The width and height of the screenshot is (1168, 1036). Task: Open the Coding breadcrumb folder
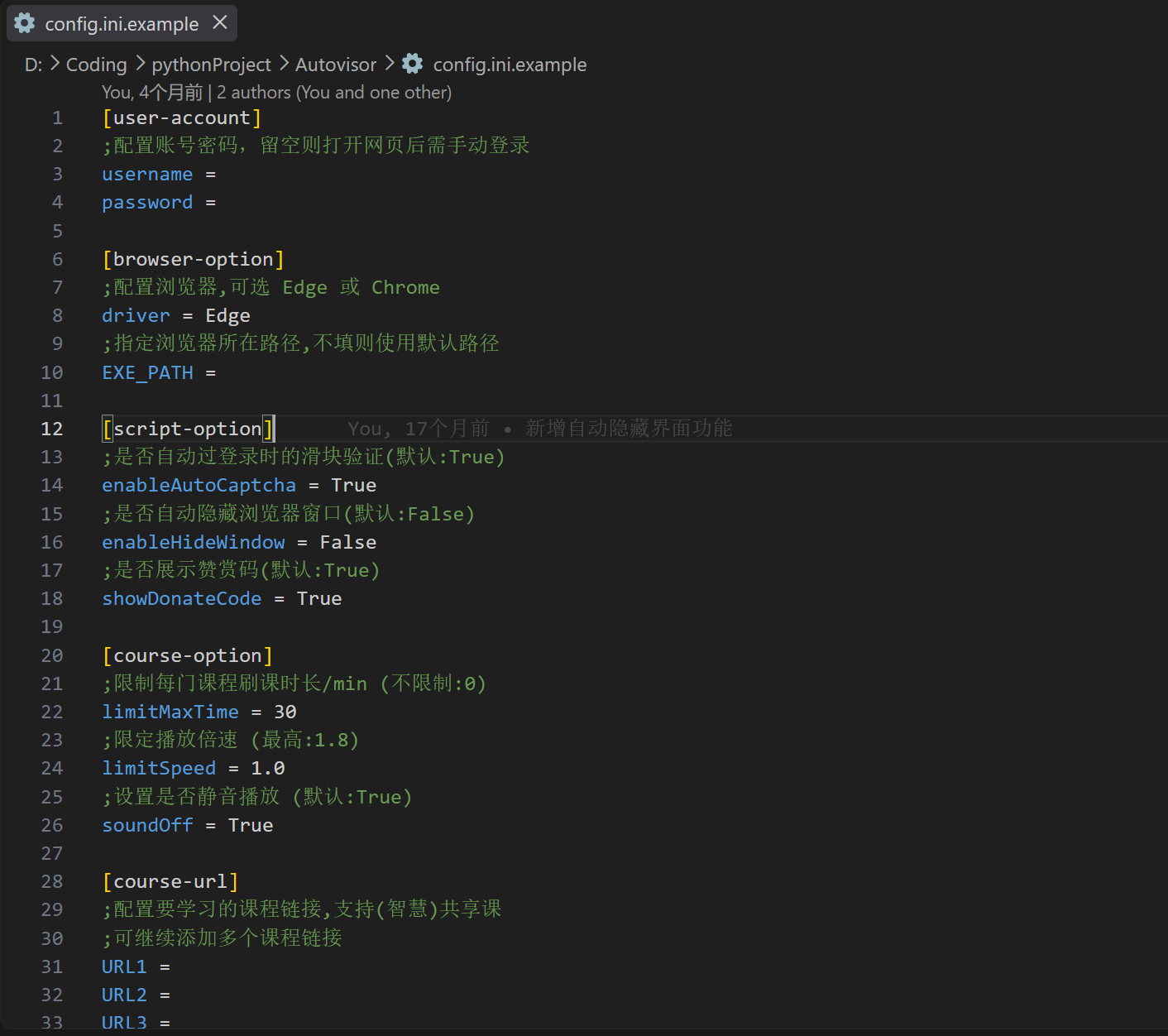click(x=97, y=65)
